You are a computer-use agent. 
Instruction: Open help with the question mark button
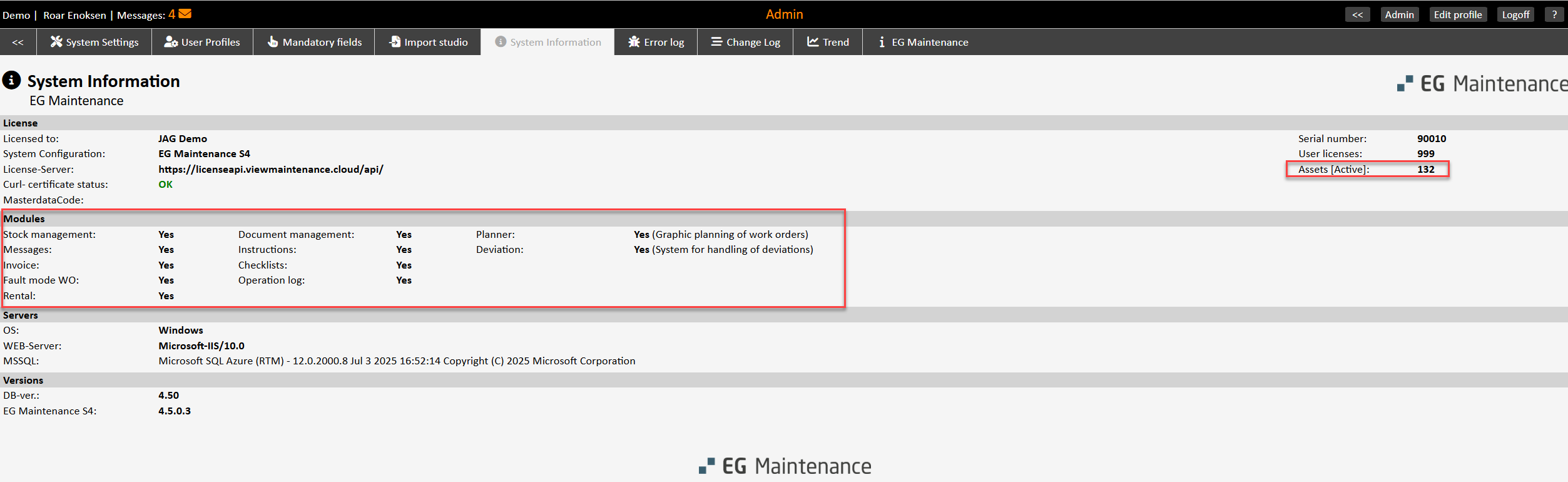point(1554,14)
